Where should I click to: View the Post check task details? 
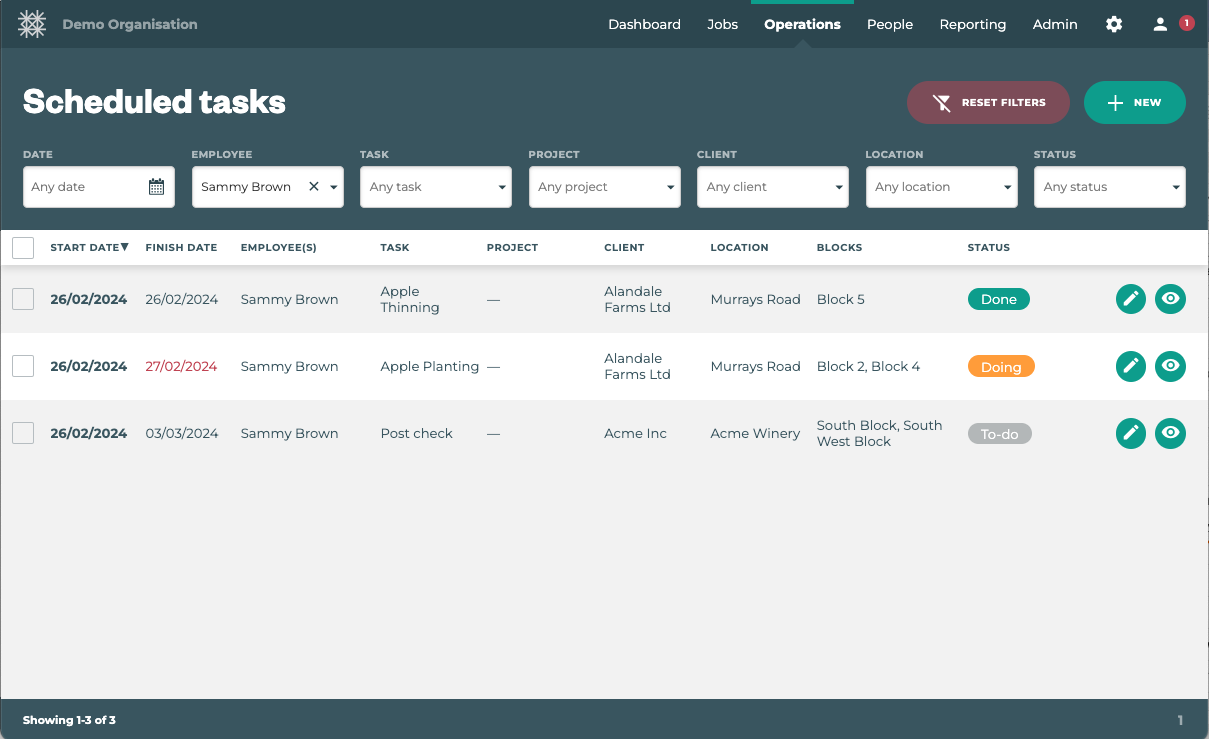[x=1170, y=433]
